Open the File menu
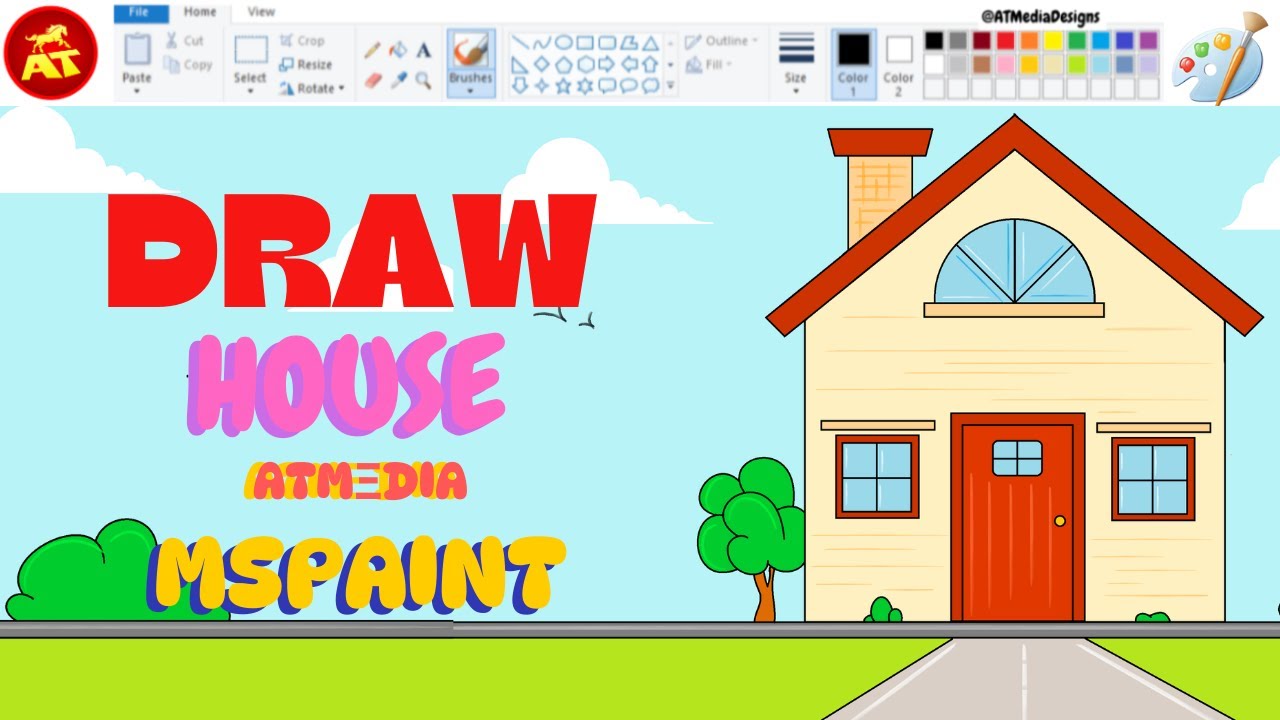The height and width of the screenshot is (720, 1280). (139, 12)
